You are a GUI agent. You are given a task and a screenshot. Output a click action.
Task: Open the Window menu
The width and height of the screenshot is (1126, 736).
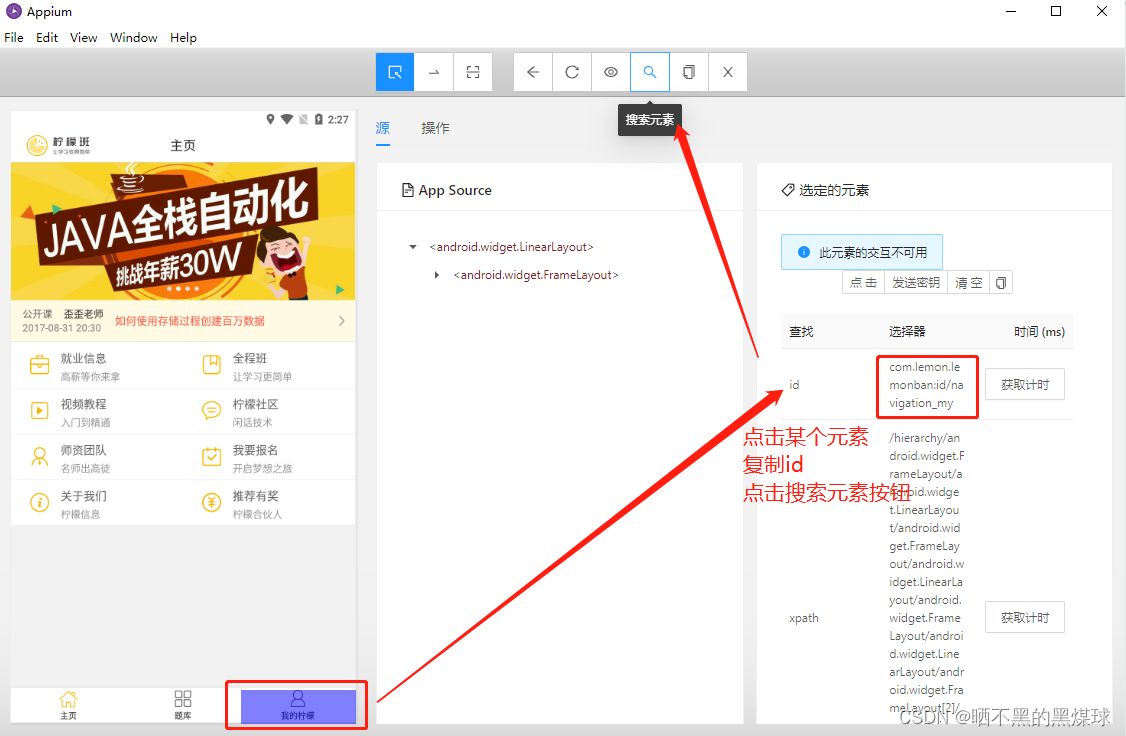[x=134, y=37]
